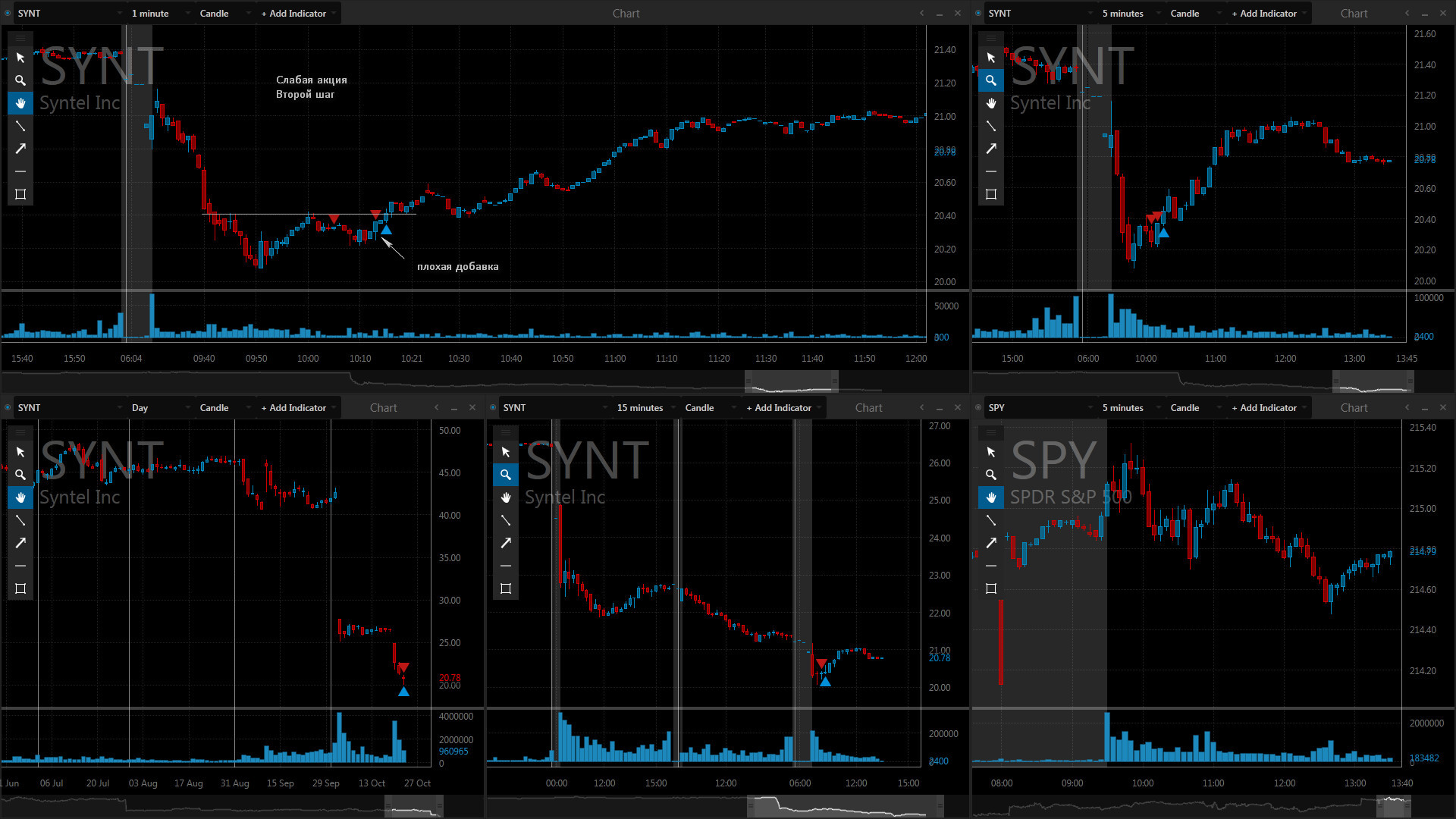
Task: Select line draw tool in SYNT 5 minutes chart
Action: click(x=991, y=126)
